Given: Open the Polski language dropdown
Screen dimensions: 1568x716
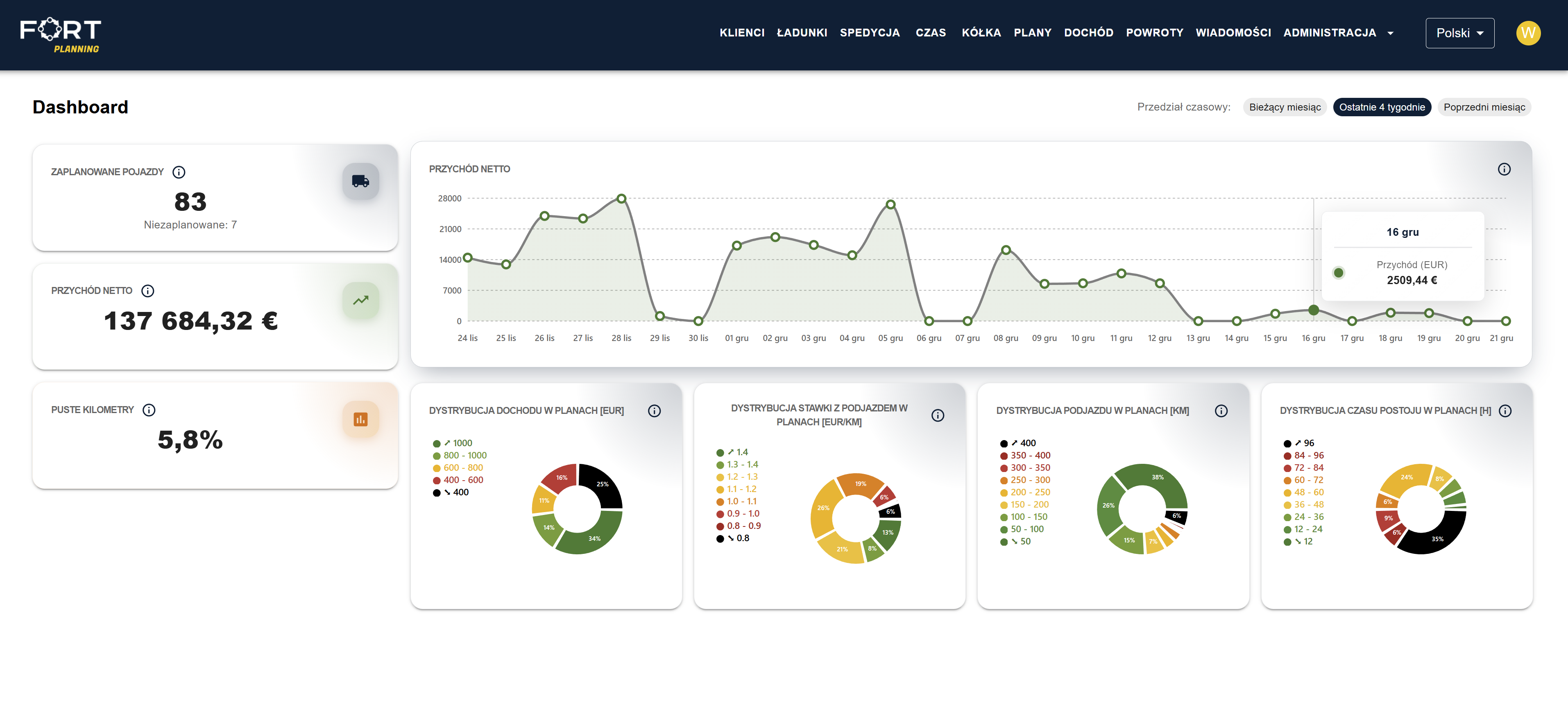Looking at the screenshot, I should [1459, 33].
